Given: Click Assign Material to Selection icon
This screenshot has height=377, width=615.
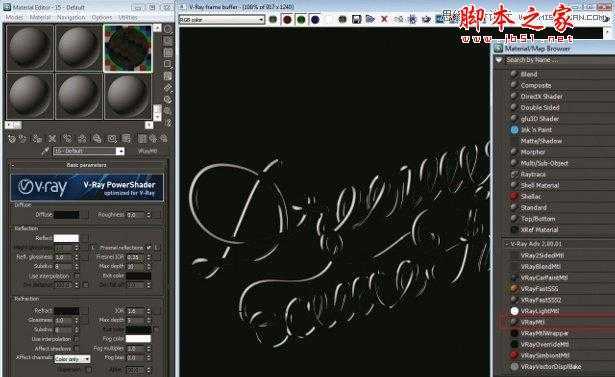Looking at the screenshot, I should click(37, 138).
